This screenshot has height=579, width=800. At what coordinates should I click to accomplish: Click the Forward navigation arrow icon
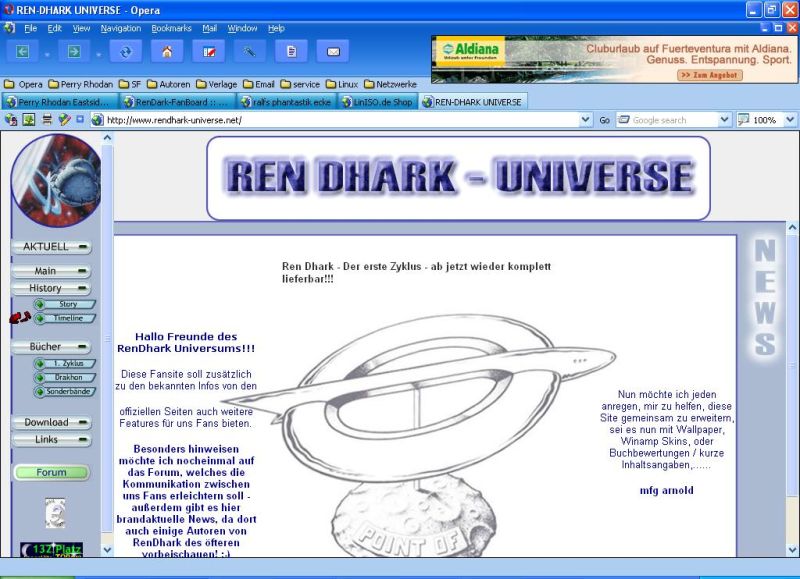(74, 52)
